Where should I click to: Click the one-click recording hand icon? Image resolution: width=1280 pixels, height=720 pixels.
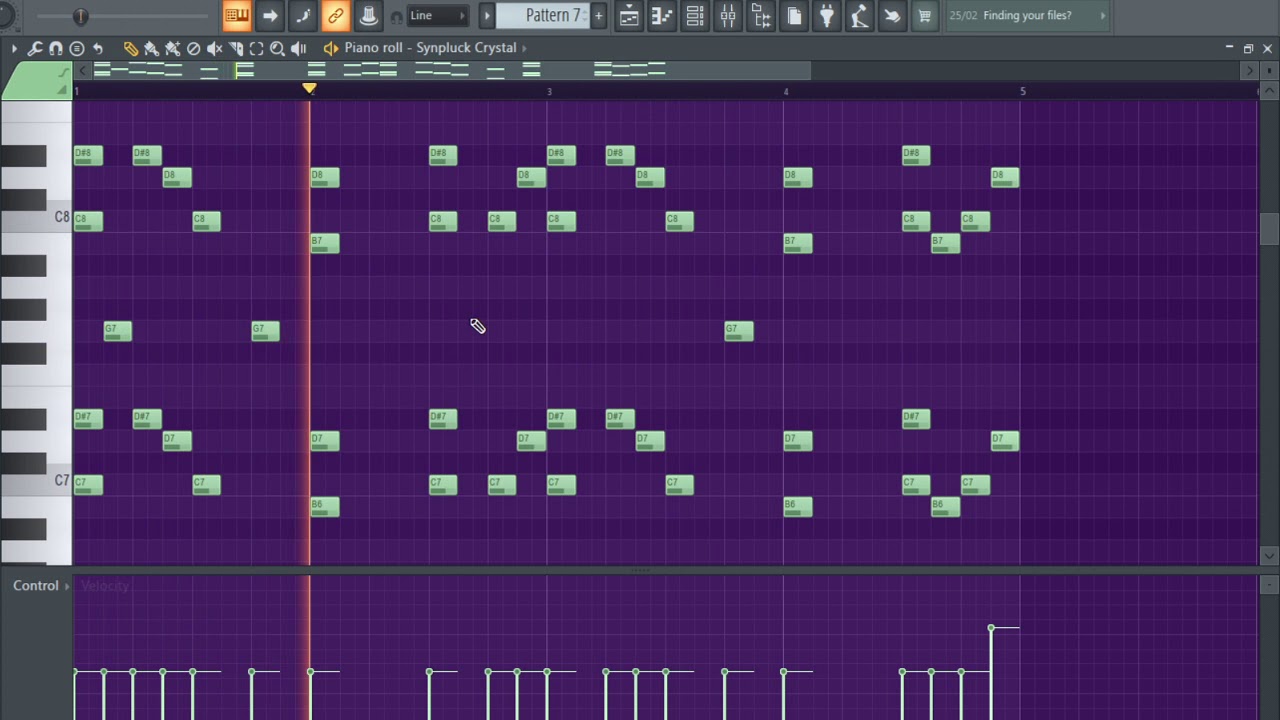pos(892,15)
